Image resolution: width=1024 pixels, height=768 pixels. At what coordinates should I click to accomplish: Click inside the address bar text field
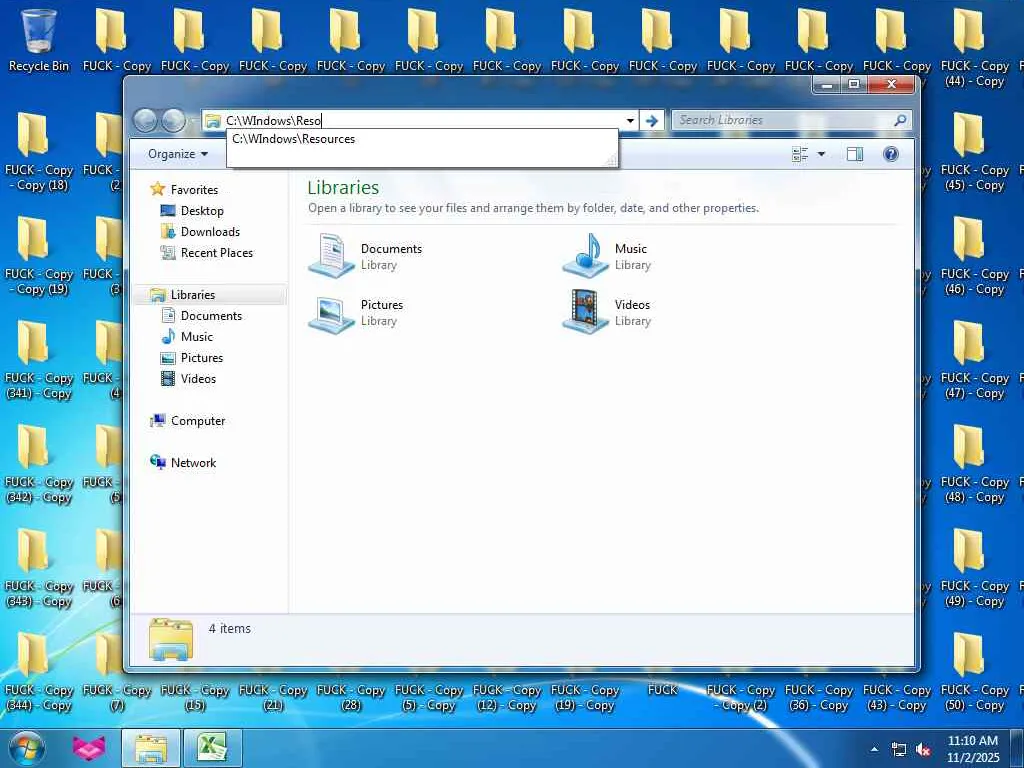[x=423, y=120]
